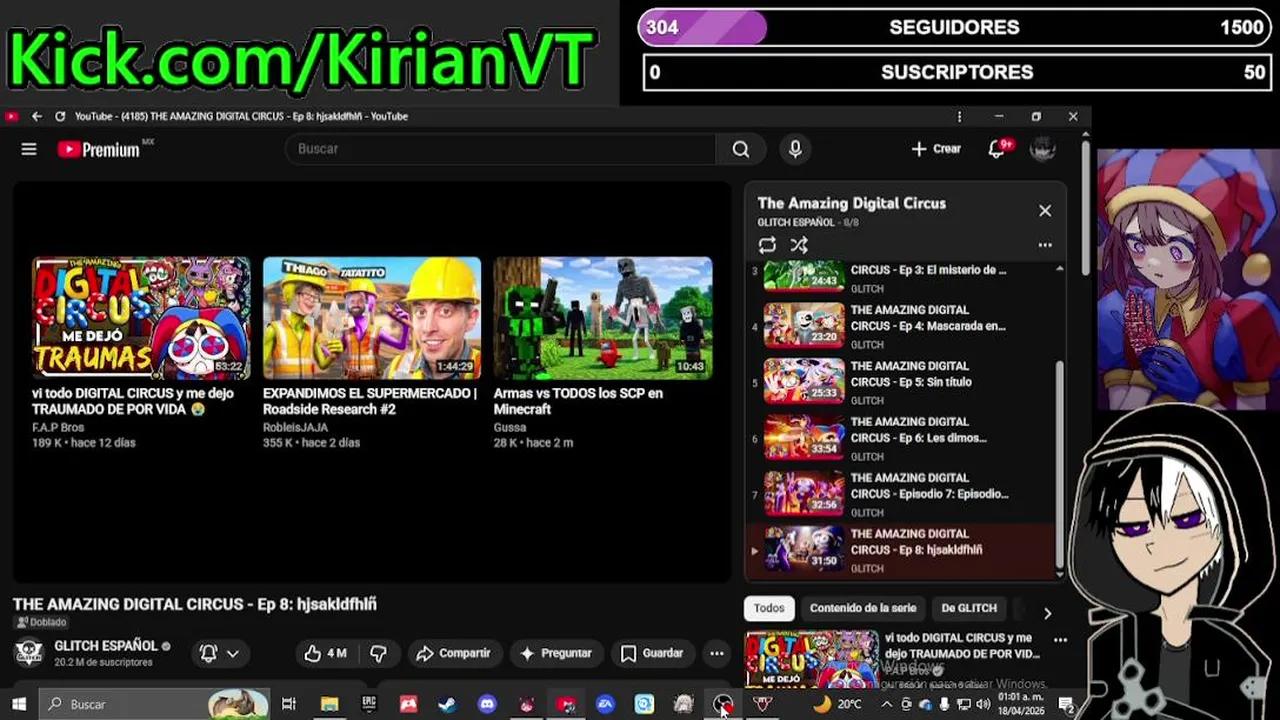Open the Windows Start menu

(18, 704)
